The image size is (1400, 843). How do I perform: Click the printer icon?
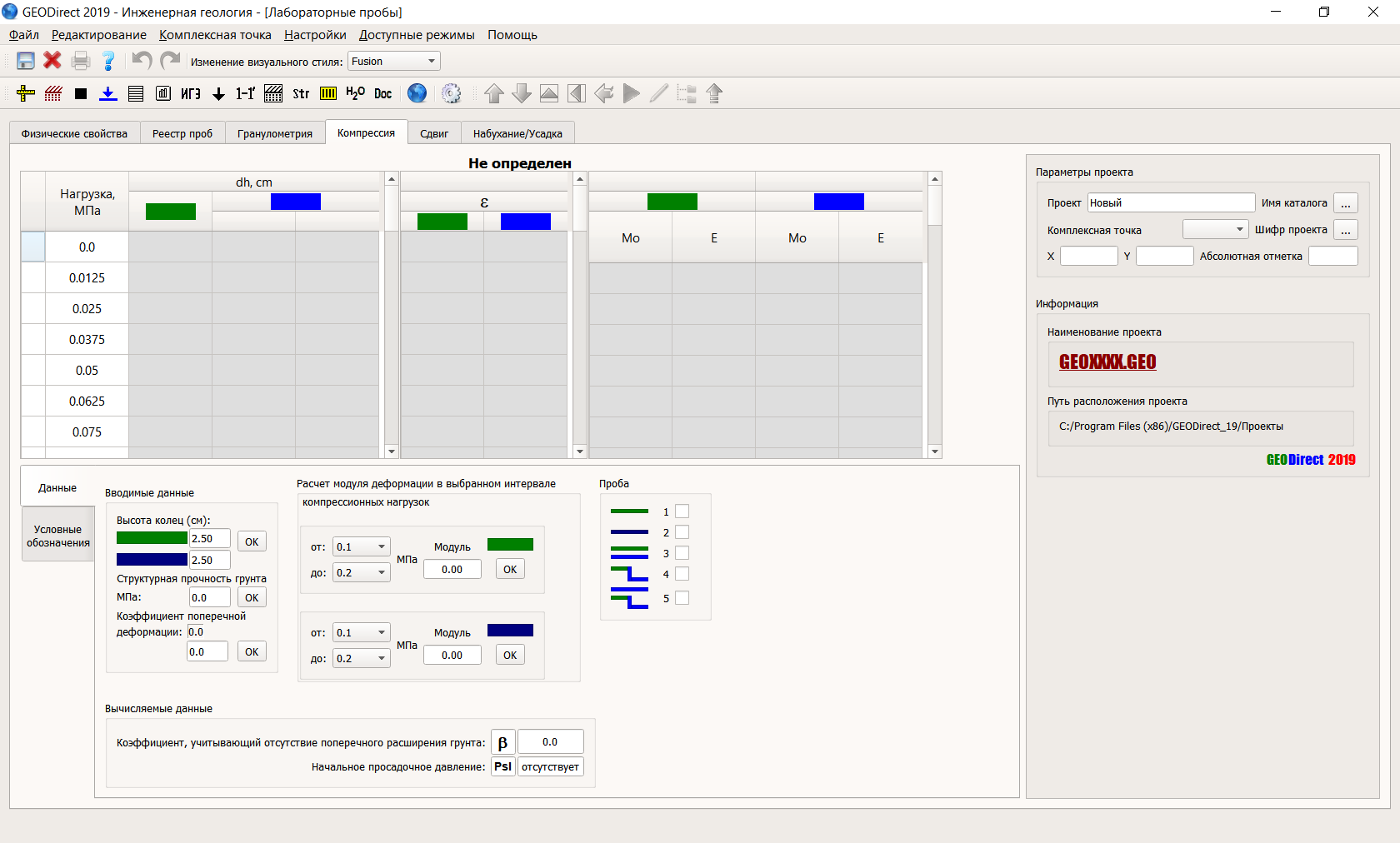(81, 61)
